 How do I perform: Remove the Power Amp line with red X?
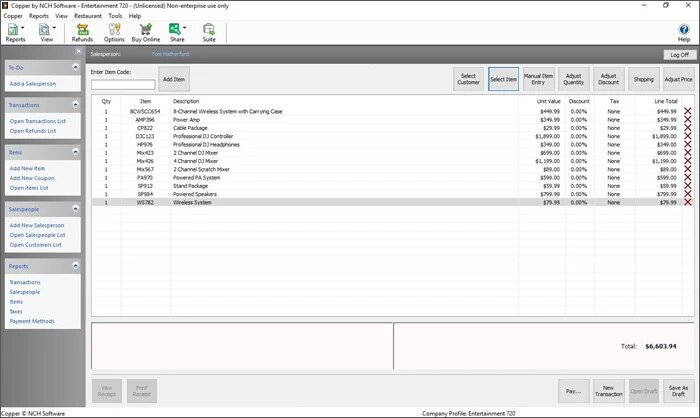tap(688, 120)
